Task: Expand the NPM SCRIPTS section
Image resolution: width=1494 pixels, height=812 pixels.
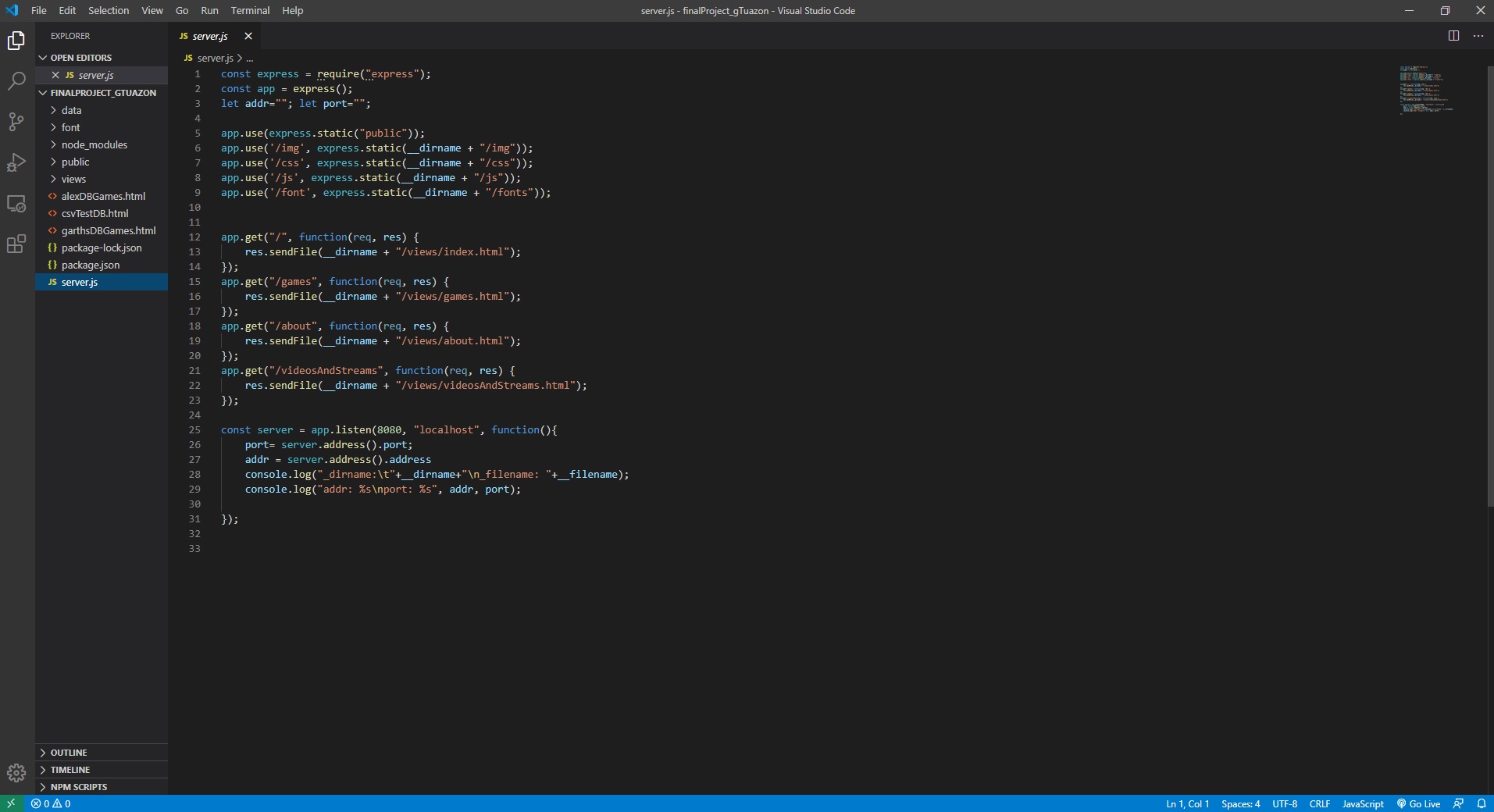Action: pyautogui.click(x=78, y=787)
